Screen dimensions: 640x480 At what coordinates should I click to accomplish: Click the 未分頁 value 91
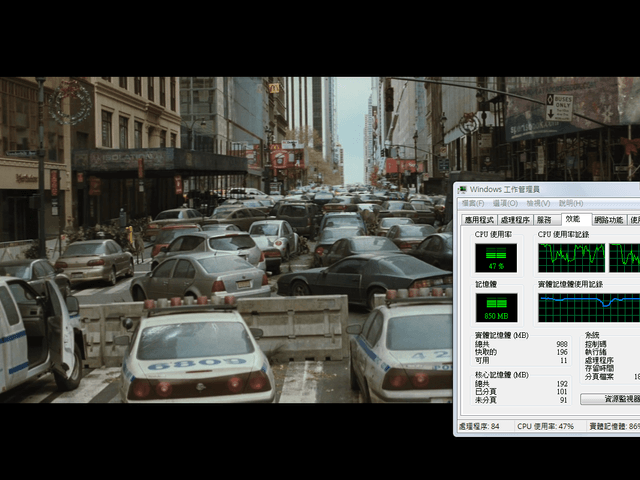click(564, 400)
